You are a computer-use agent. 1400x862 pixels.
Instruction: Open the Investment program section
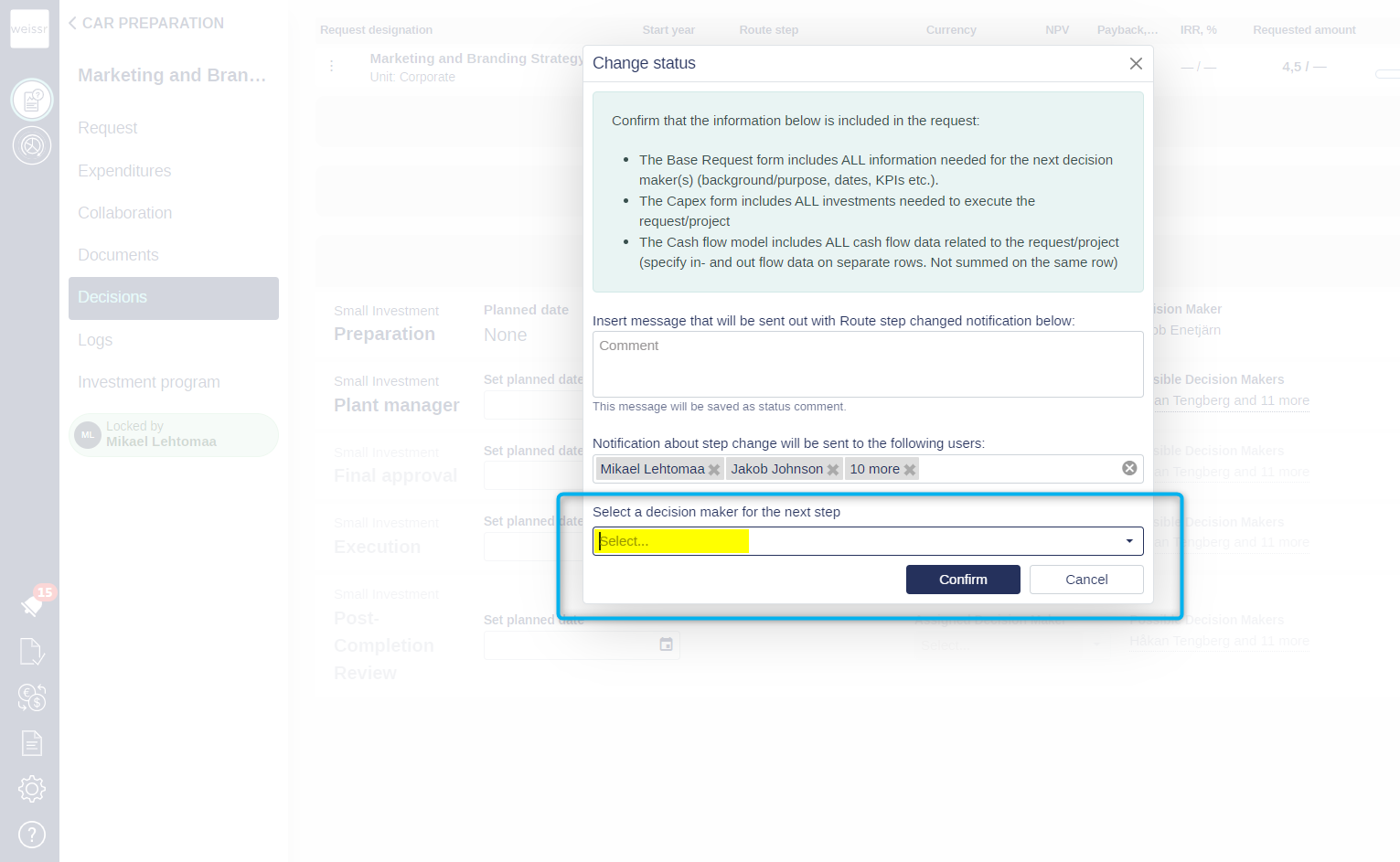149,382
